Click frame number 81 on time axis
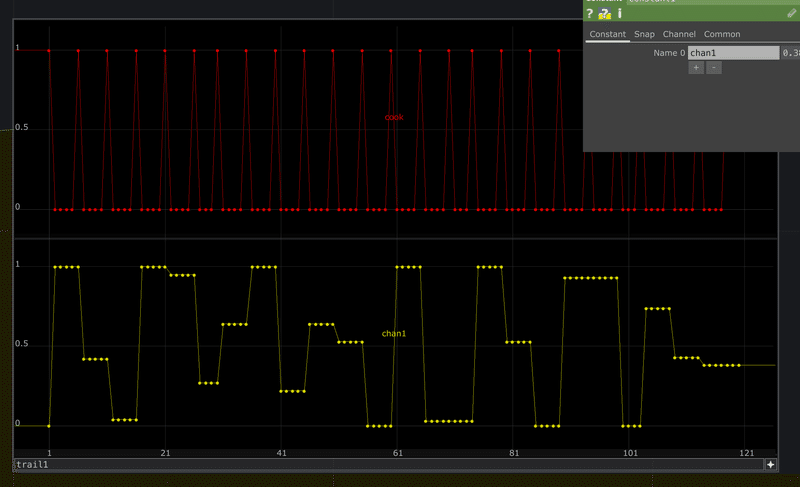800x487 pixels. point(514,453)
